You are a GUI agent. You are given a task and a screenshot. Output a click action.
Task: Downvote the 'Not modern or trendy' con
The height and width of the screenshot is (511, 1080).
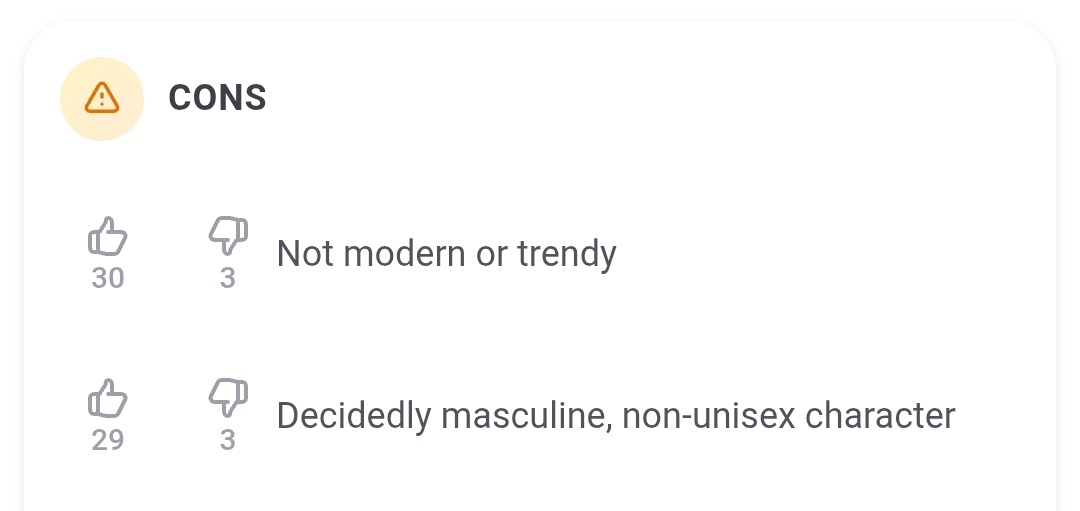click(227, 236)
